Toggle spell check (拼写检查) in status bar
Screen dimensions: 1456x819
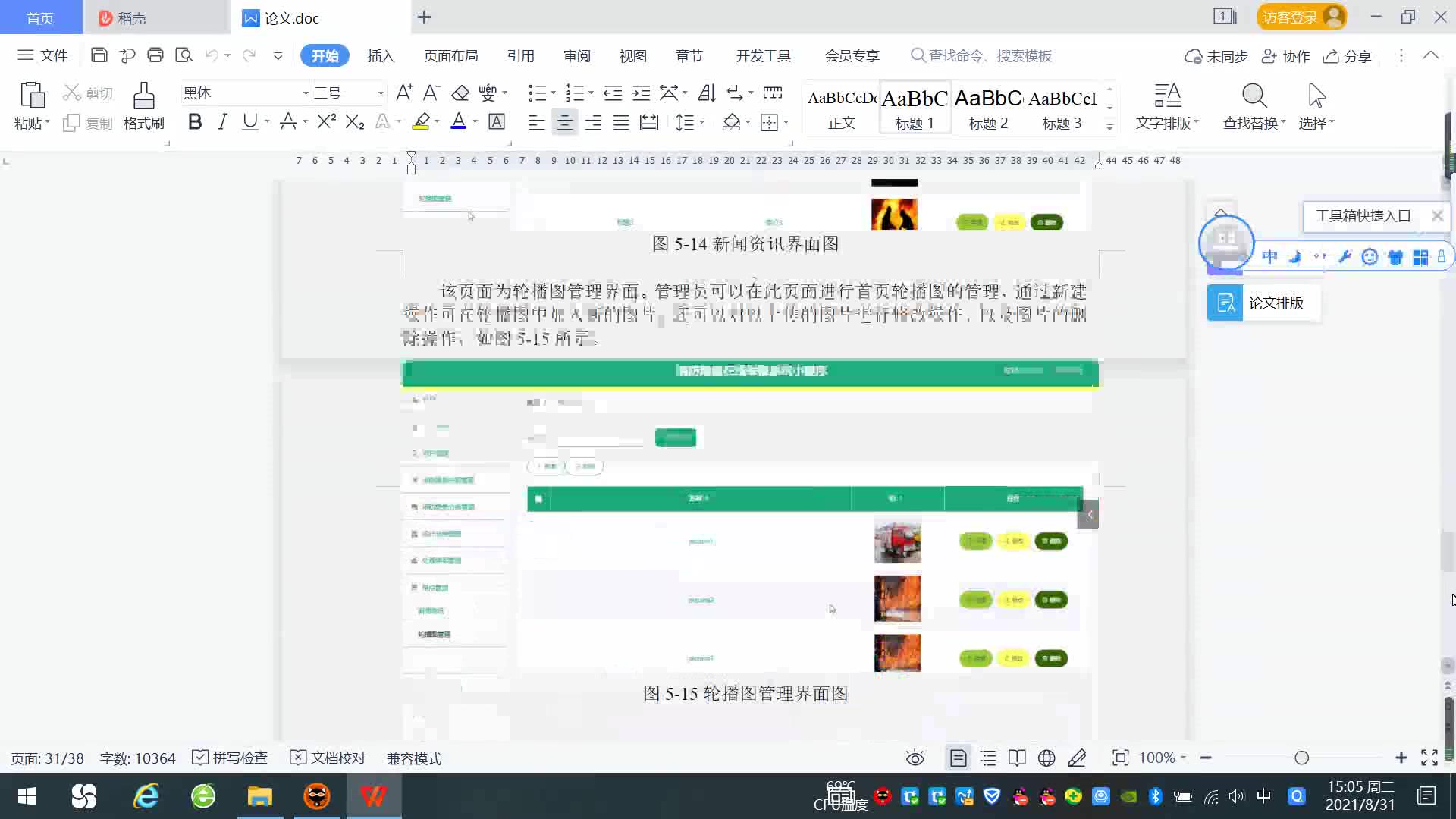click(230, 758)
